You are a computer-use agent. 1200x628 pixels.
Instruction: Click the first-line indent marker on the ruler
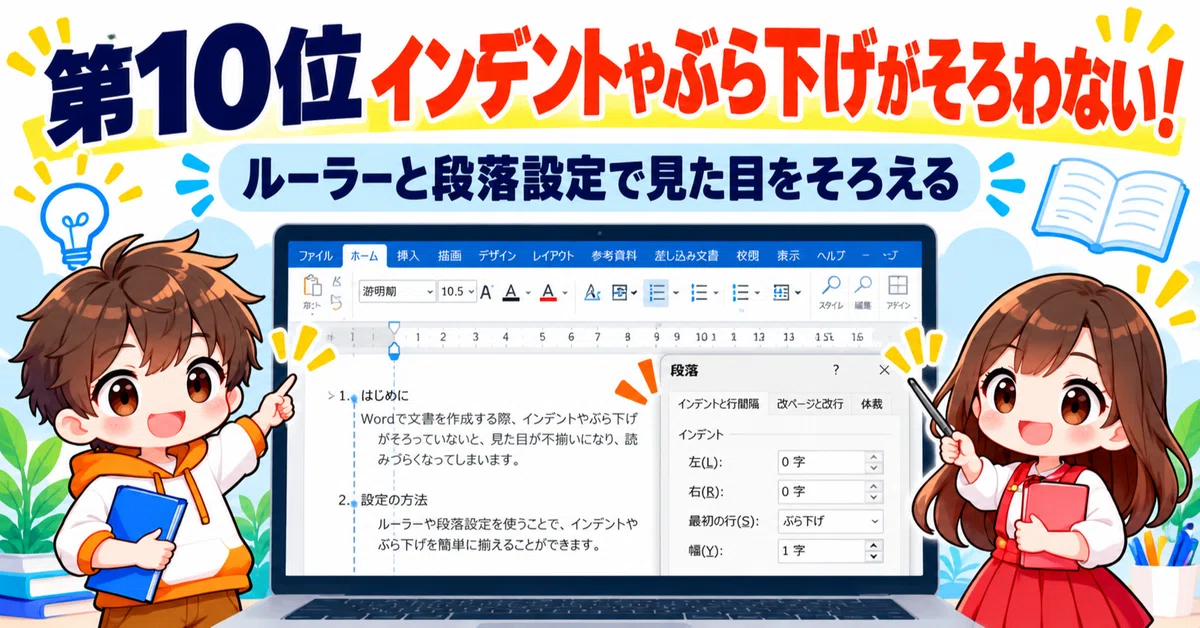click(394, 328)
